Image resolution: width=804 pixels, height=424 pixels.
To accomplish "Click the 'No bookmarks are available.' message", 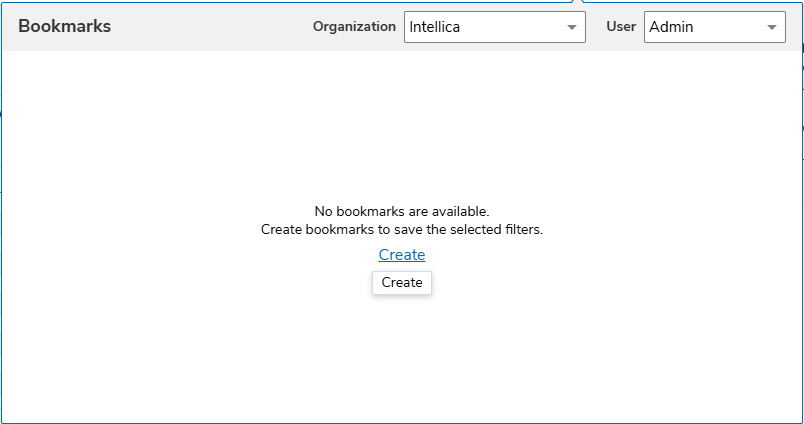I will (x=401, y=211).
